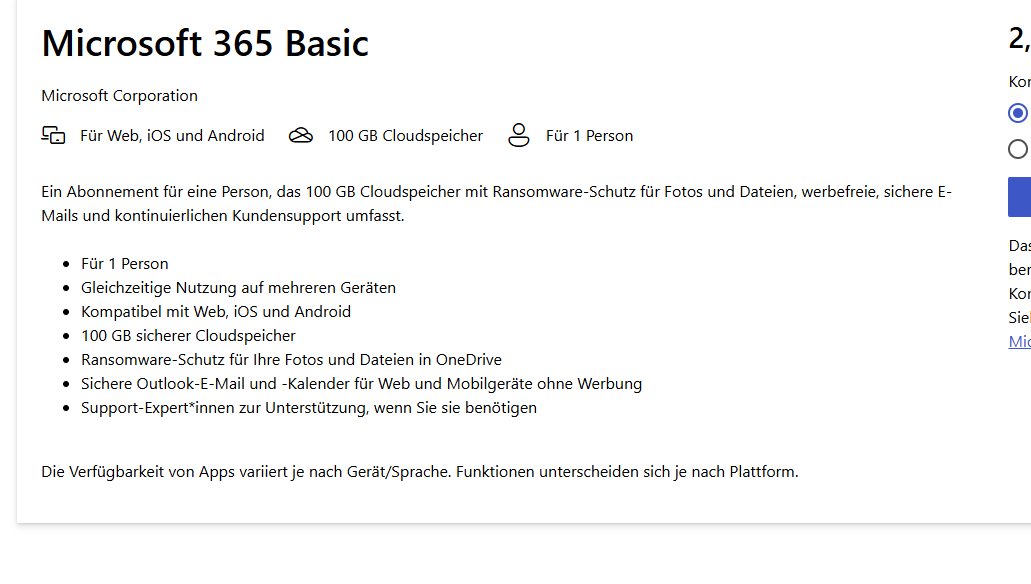
Task: Click the 'Für 1 Person' label
Action: [589, 134]
